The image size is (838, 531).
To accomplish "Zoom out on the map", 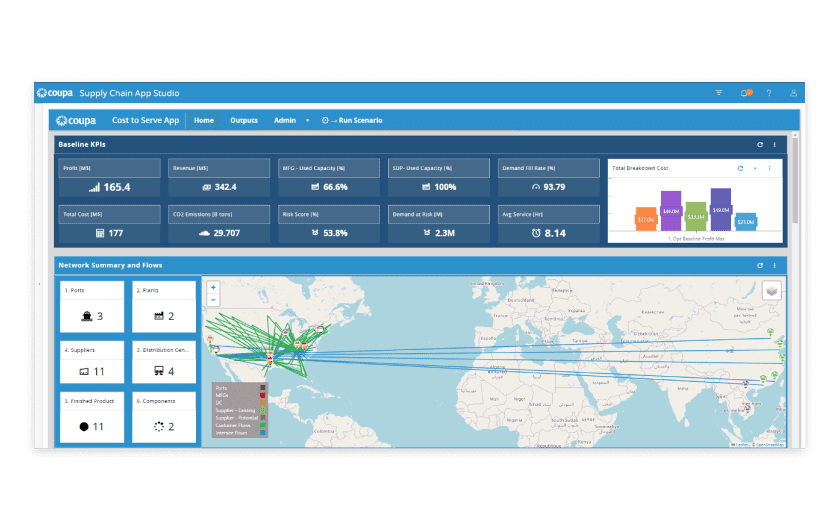I will tap(213, 300).
